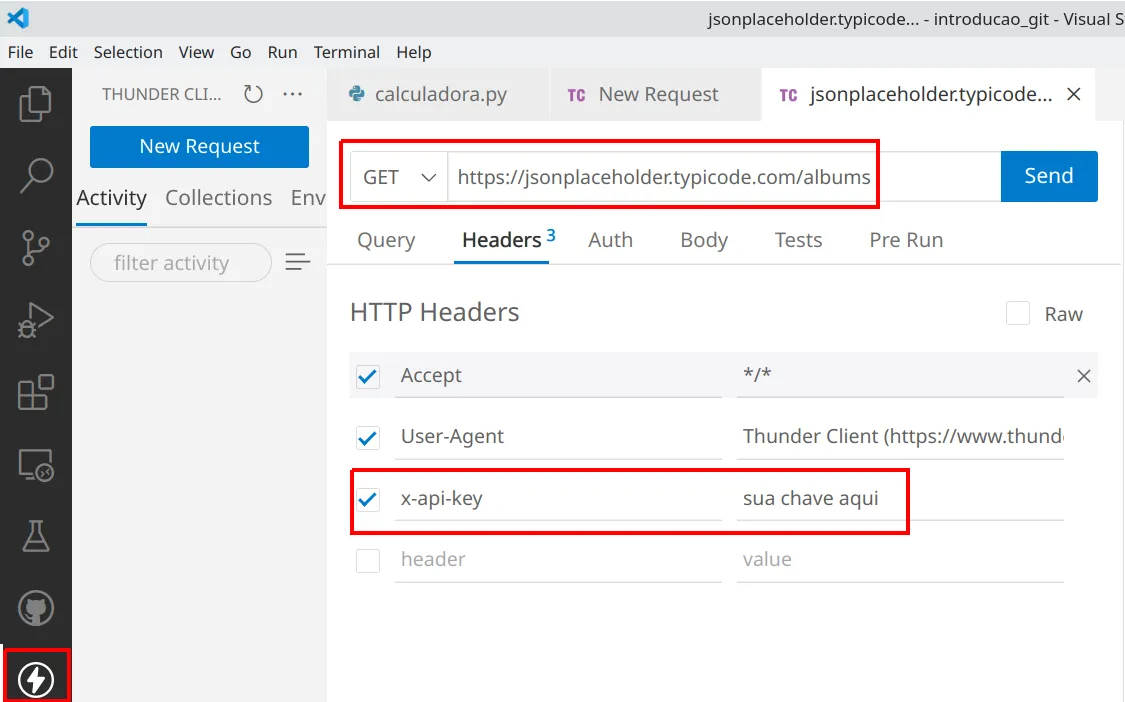Edit the 'sua chave aqui' value field
The height and width of the screenshot is (702, 1125).
coord(900,498)
